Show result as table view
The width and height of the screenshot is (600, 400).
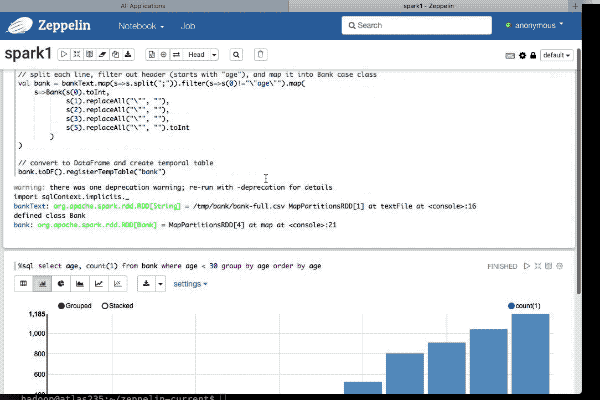(23, 284)
